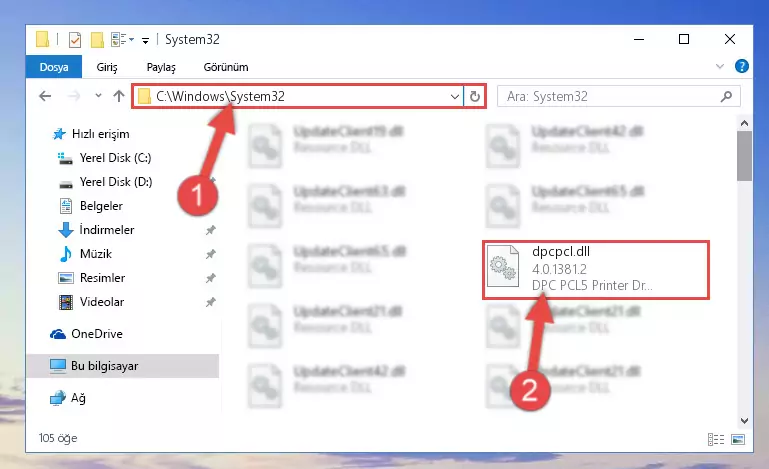Image resolution: width=769 pixels, height=469 pixels.
Task: Click the Properties checkmark quick access icon
Action: [75, 40]
